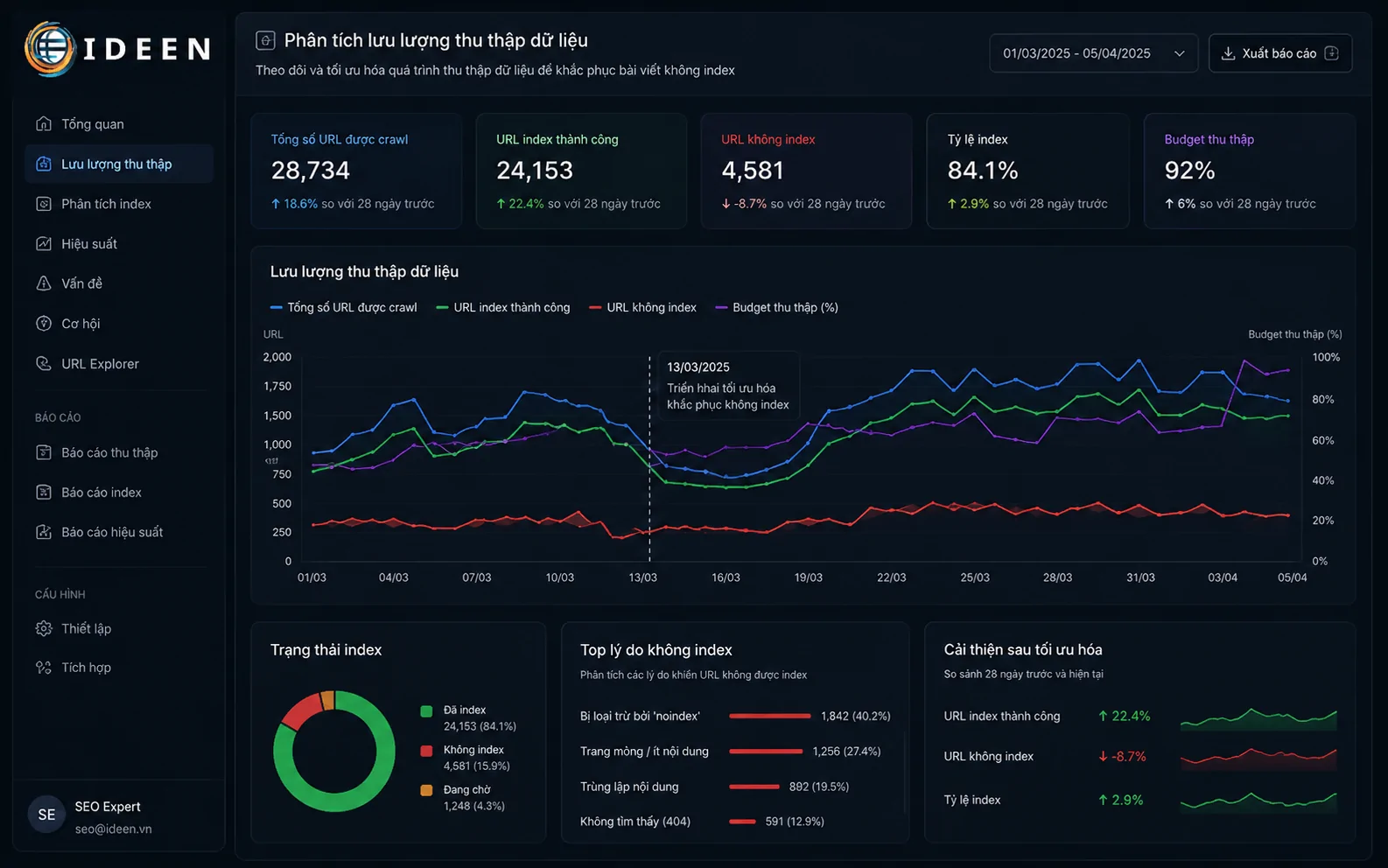Open Báo cáo thu thập report
The image size is (1388, 868).
click(119, 452)
